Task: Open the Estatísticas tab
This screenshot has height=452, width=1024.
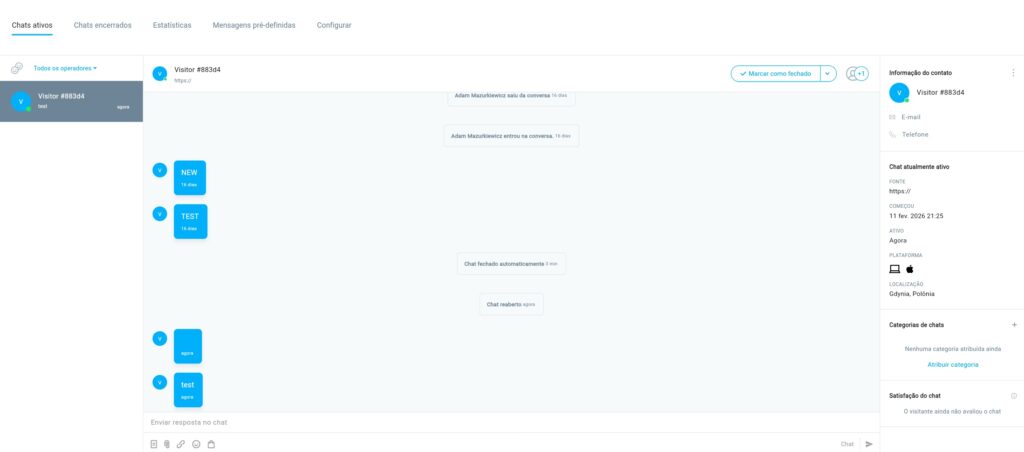Action: tap(172, 25)
